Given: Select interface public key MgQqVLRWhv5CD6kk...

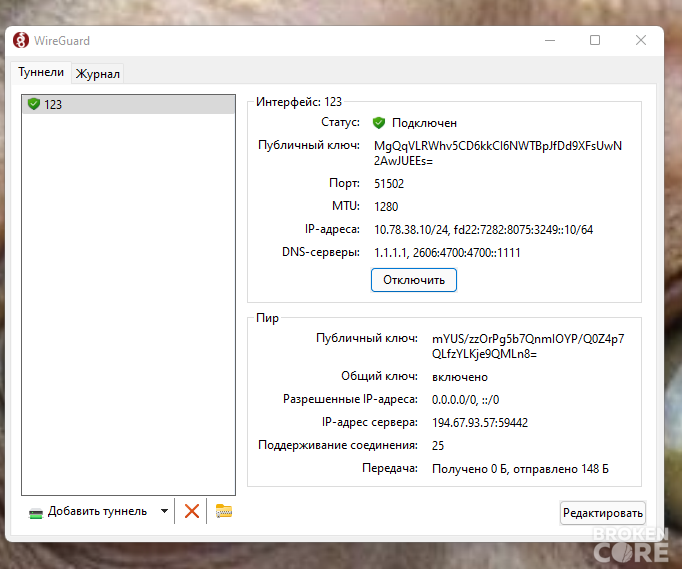Looking at the screenshot, I should [x=498, y=153].
